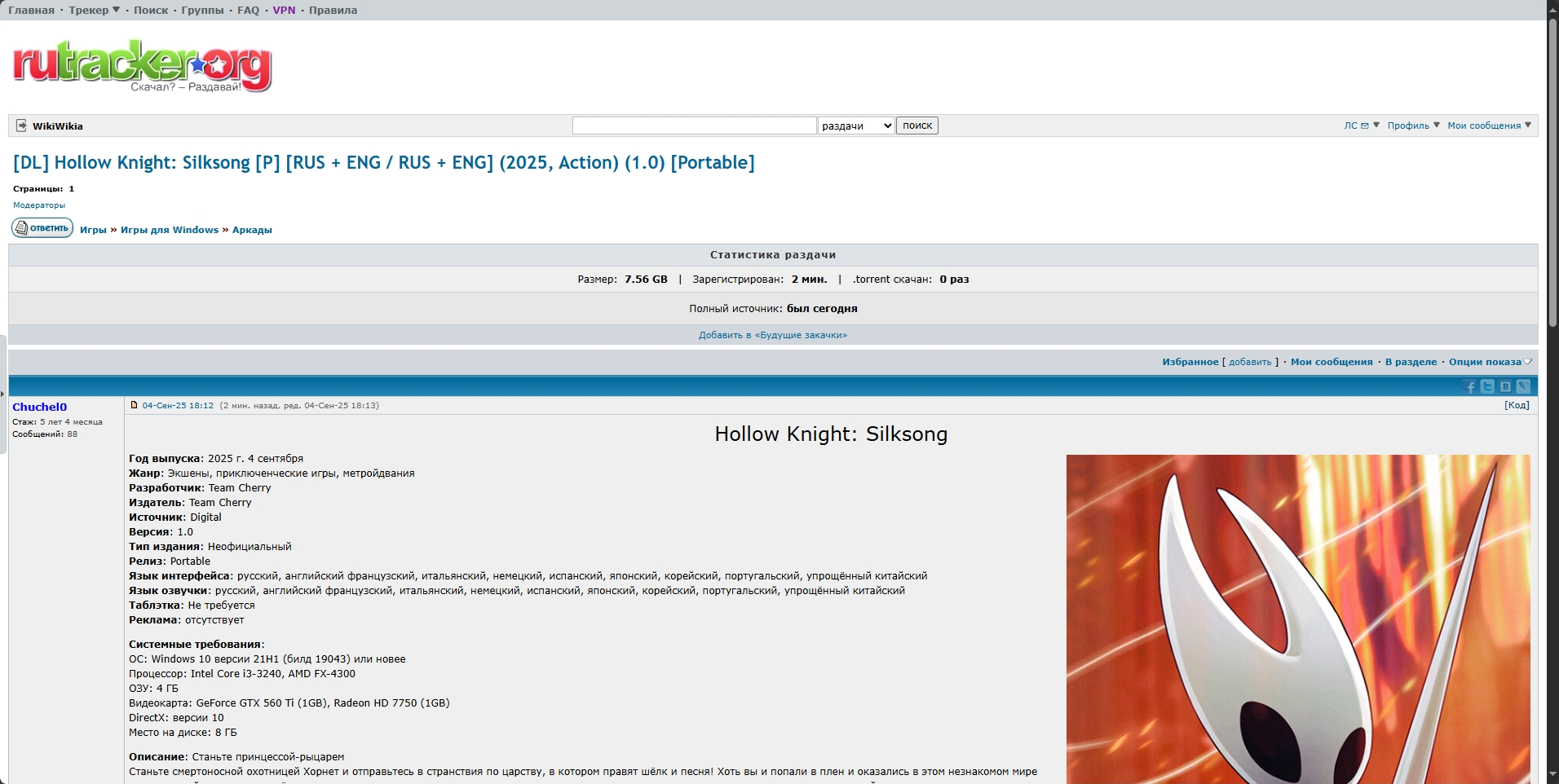Click the logout icon beside WikiWikia
1559x784 pixels.
click(x=21, y=126)
